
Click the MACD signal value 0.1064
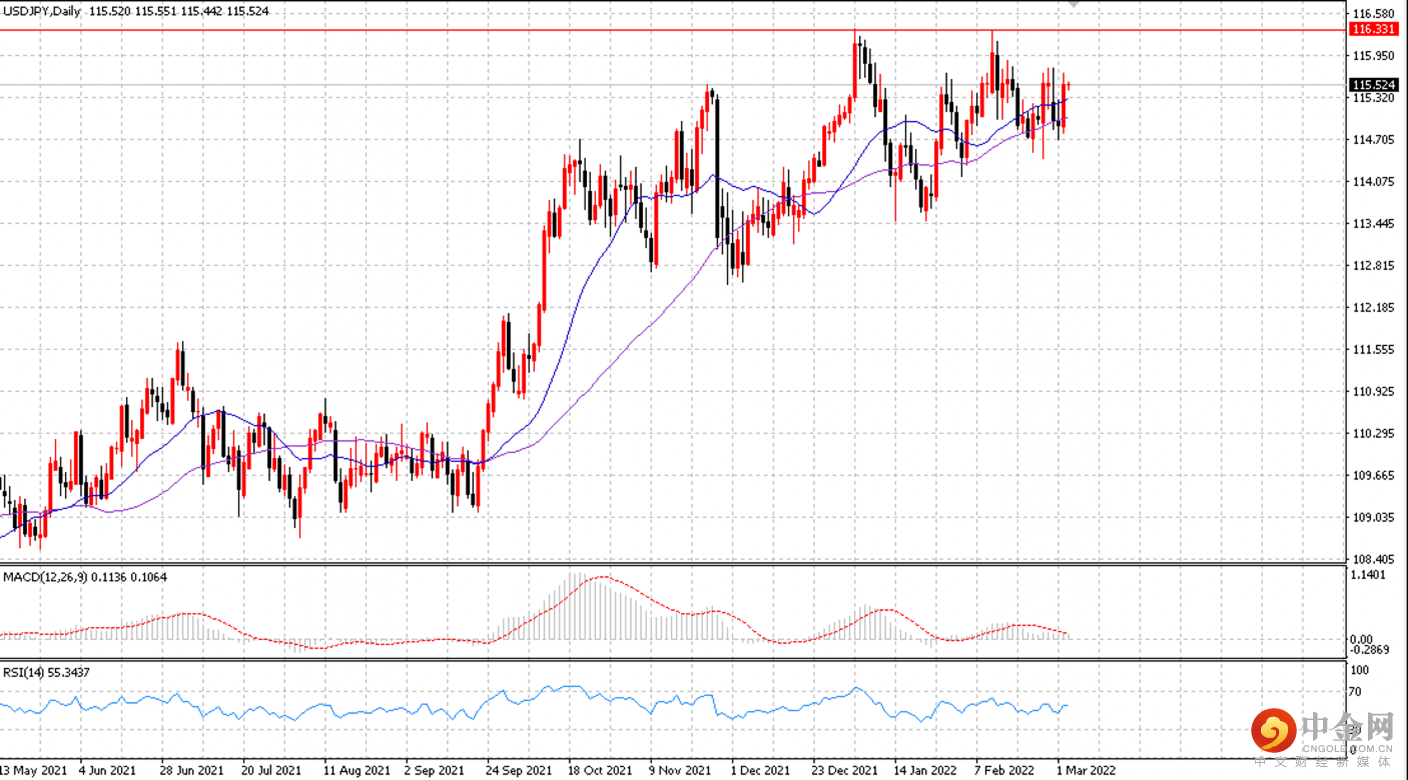(148, 578)
